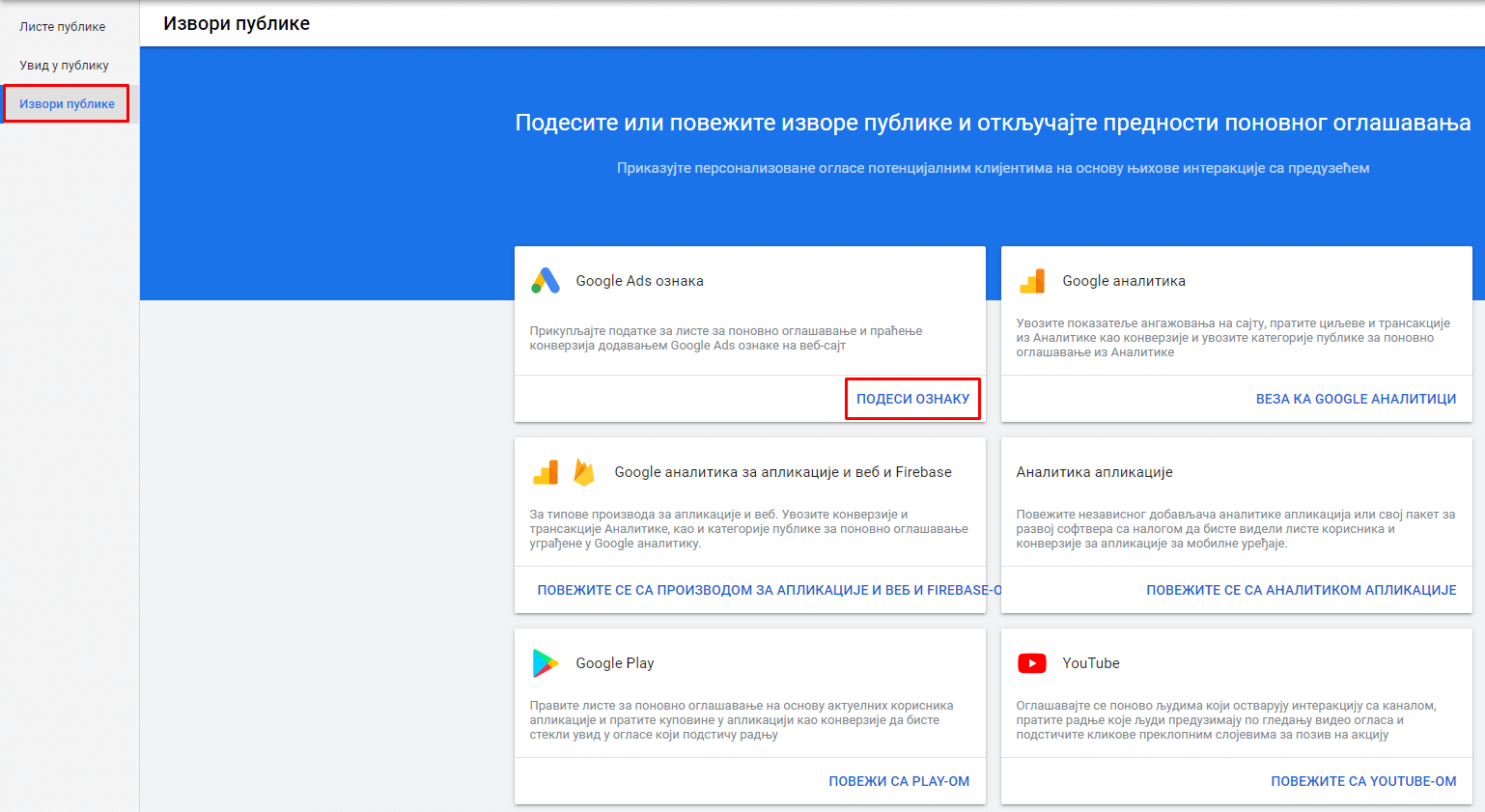Click the Firebase card description text
Image resolution: width=1485 pixels, height=812 pixels.
coord(748,529)
